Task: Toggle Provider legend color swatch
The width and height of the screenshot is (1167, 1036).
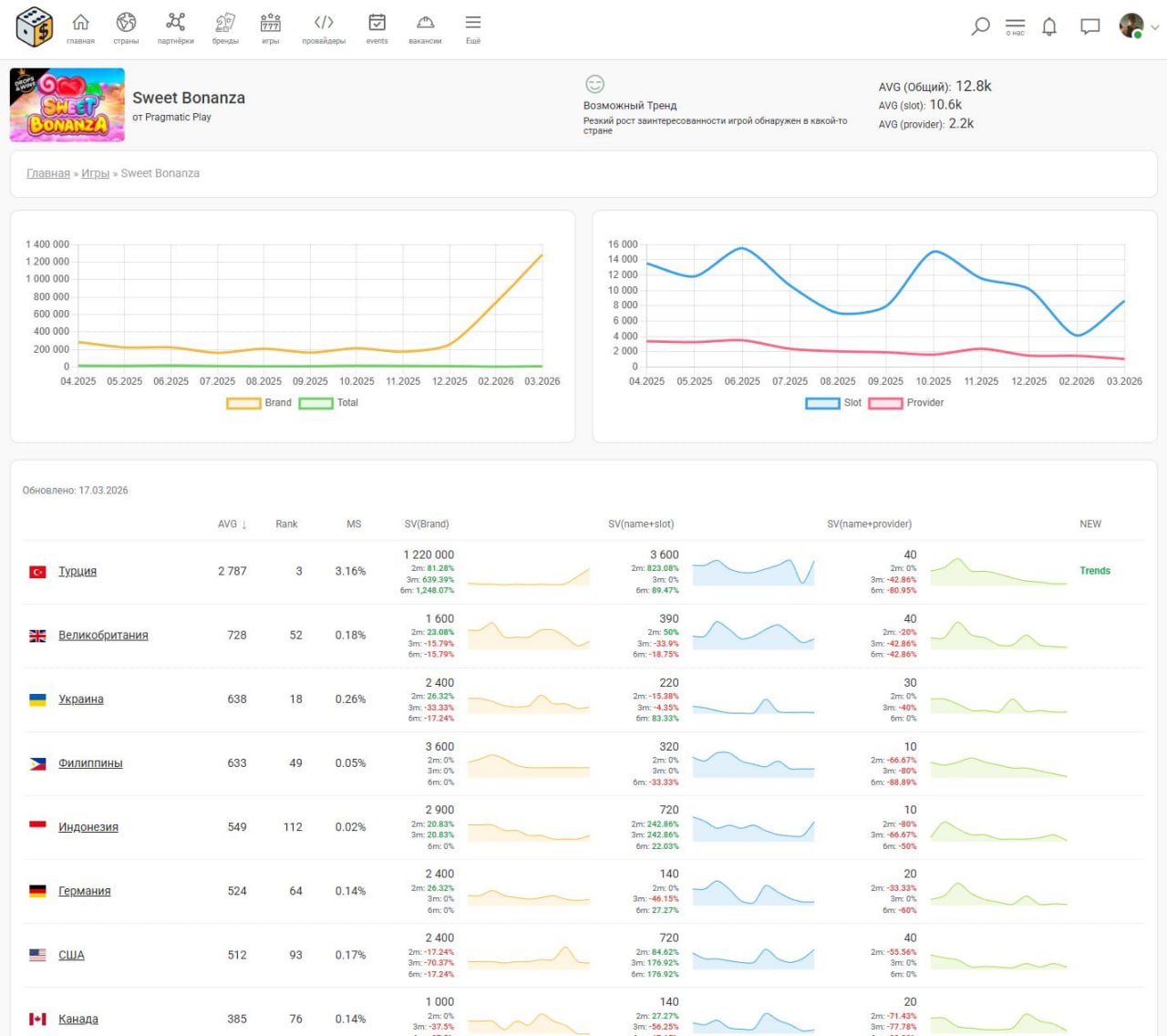Action: (x=885, y=403)
